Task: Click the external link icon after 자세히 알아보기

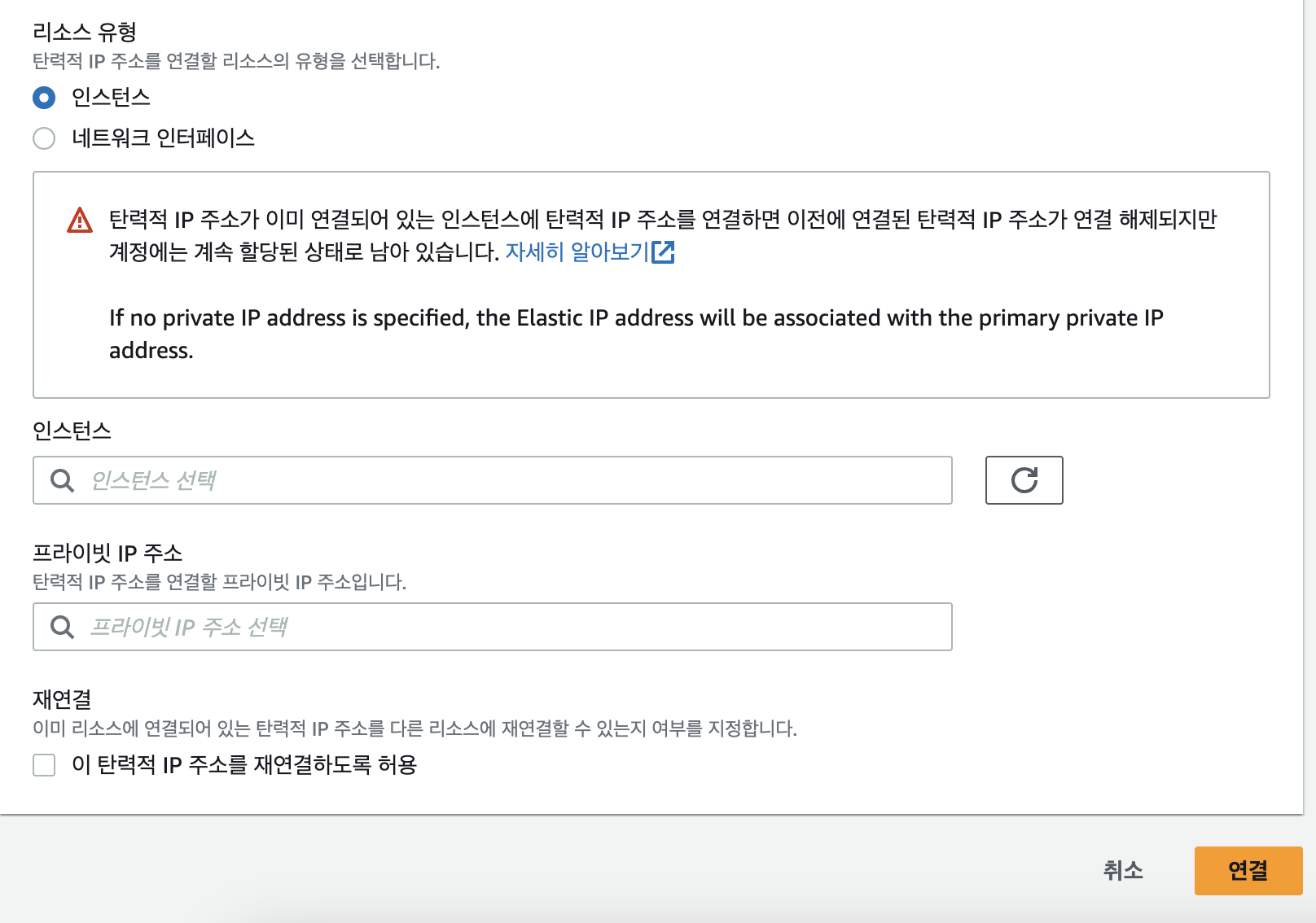Action: pyautogui.click(x=664, y=252)
